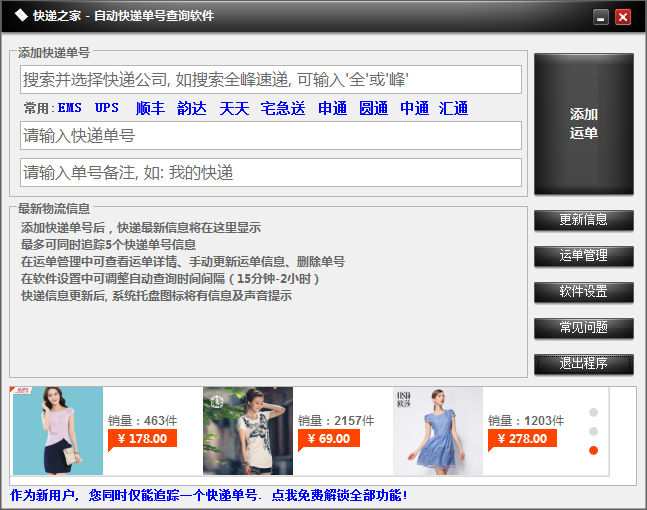Viewport: 647px width, 510px height.
Task: Quit using the 退出程序 button
Action: (583, 364)
